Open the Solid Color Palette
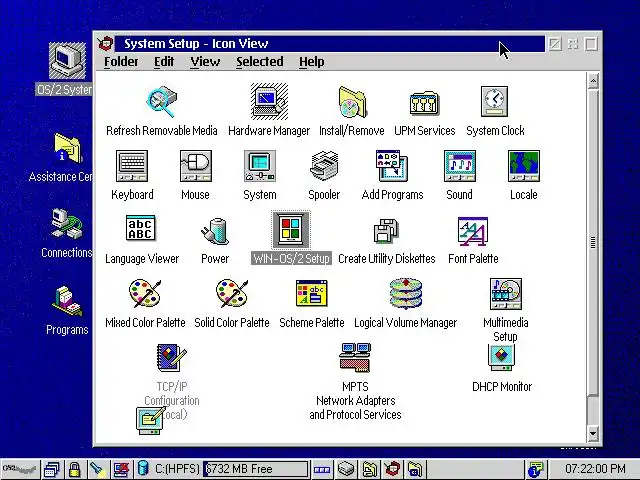 (x=231, y=293)
